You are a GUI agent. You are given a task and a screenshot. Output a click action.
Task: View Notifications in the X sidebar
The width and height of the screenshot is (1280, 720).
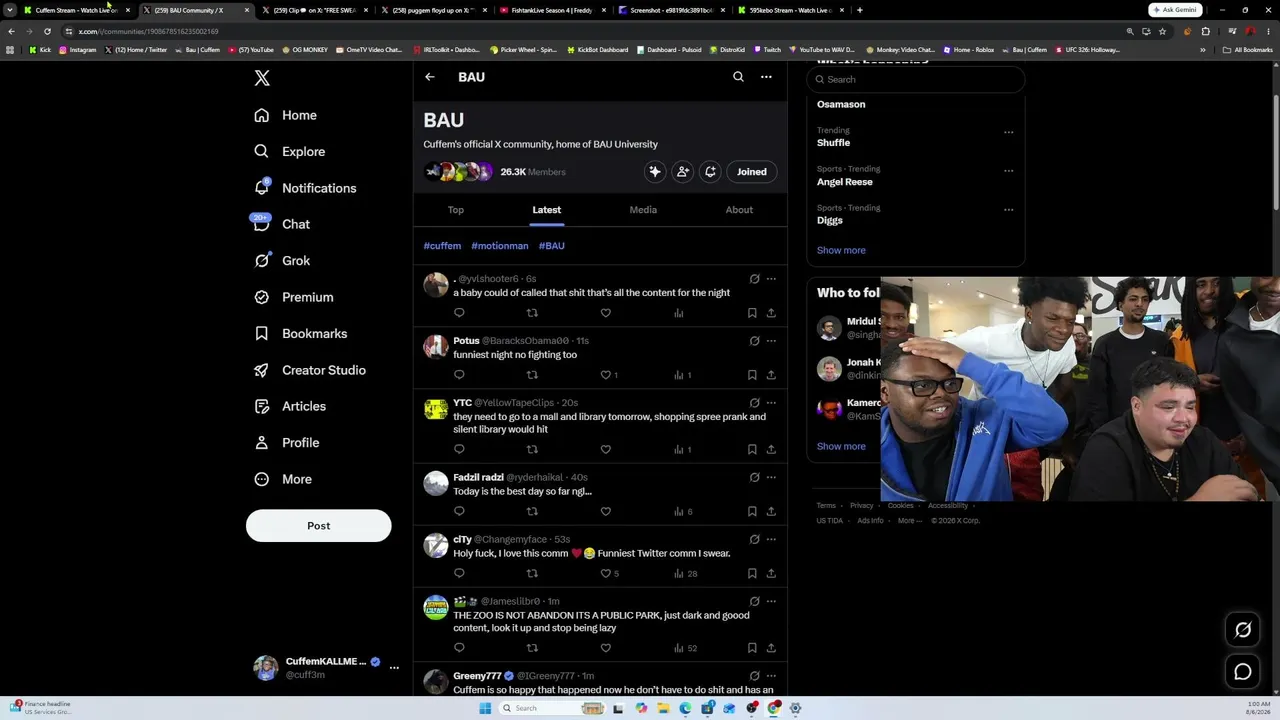[305, 188]
